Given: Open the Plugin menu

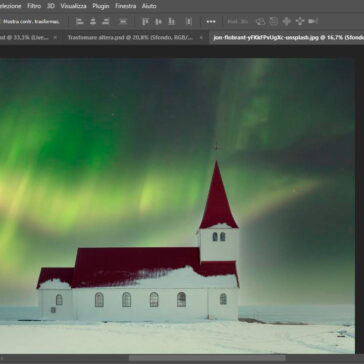Looking at the screenshot, I should [x=101, y=6].
